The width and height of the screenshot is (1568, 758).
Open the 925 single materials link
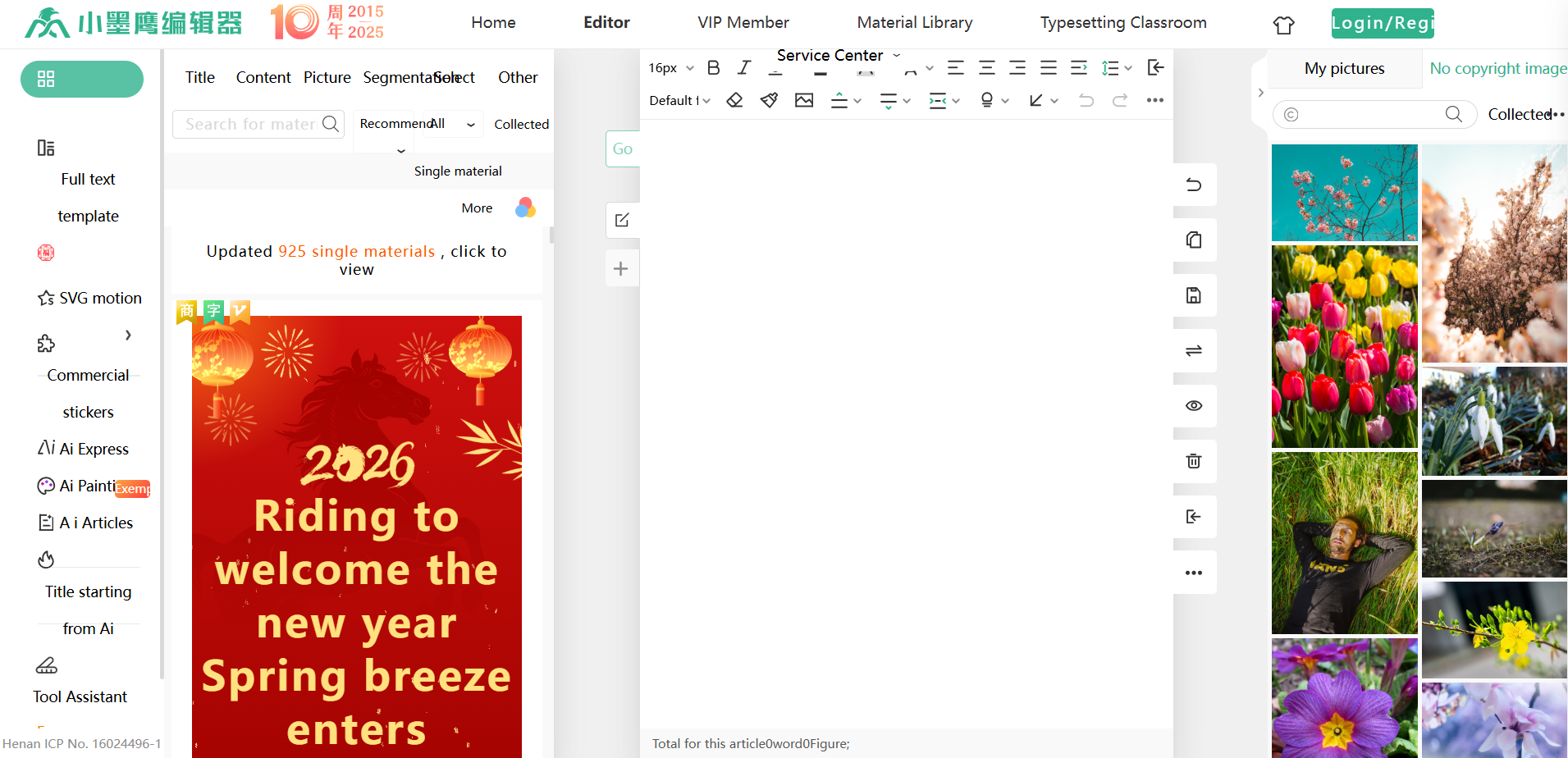357,251
